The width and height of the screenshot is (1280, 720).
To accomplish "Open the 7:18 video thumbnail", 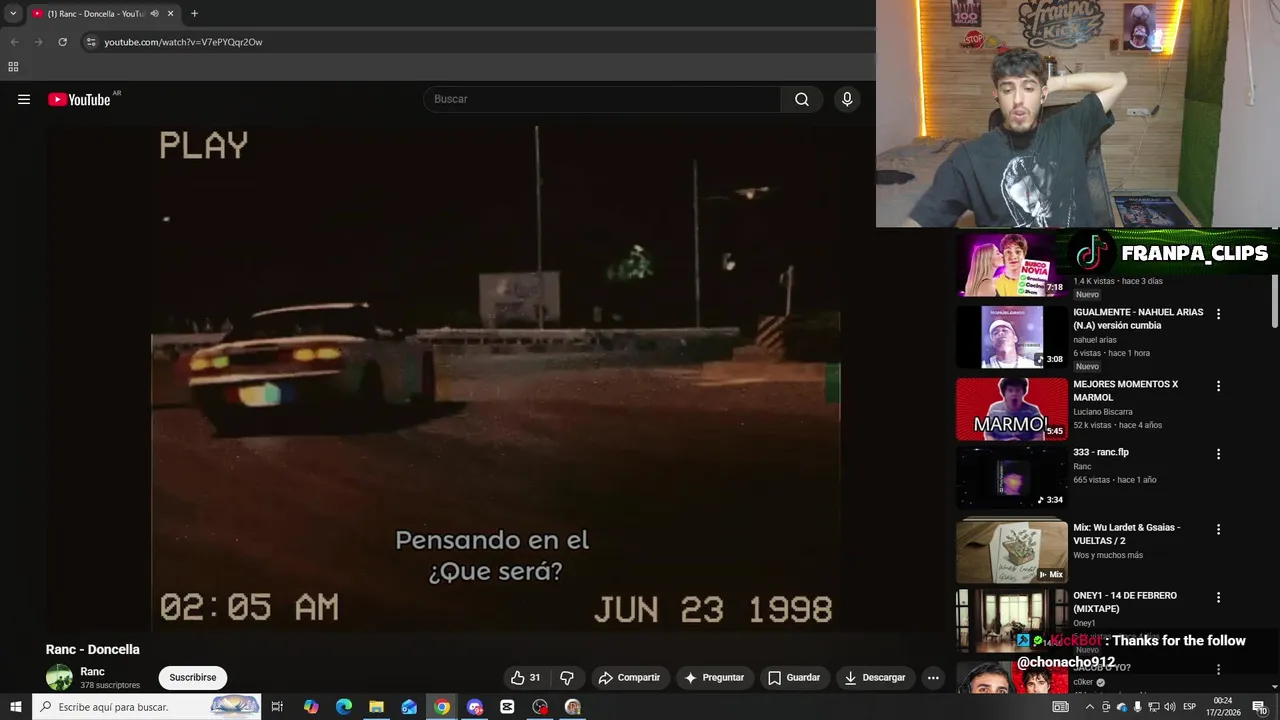I will coord(1012,265).
